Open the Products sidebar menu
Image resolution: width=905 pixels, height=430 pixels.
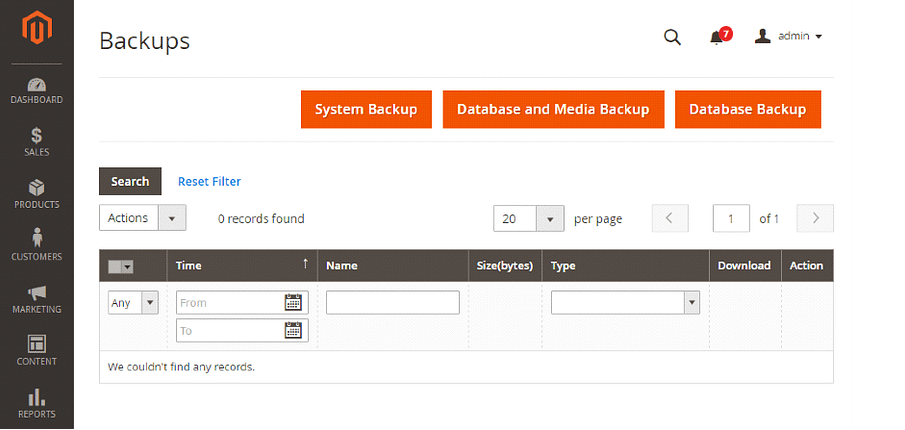(x=36, y=194)
